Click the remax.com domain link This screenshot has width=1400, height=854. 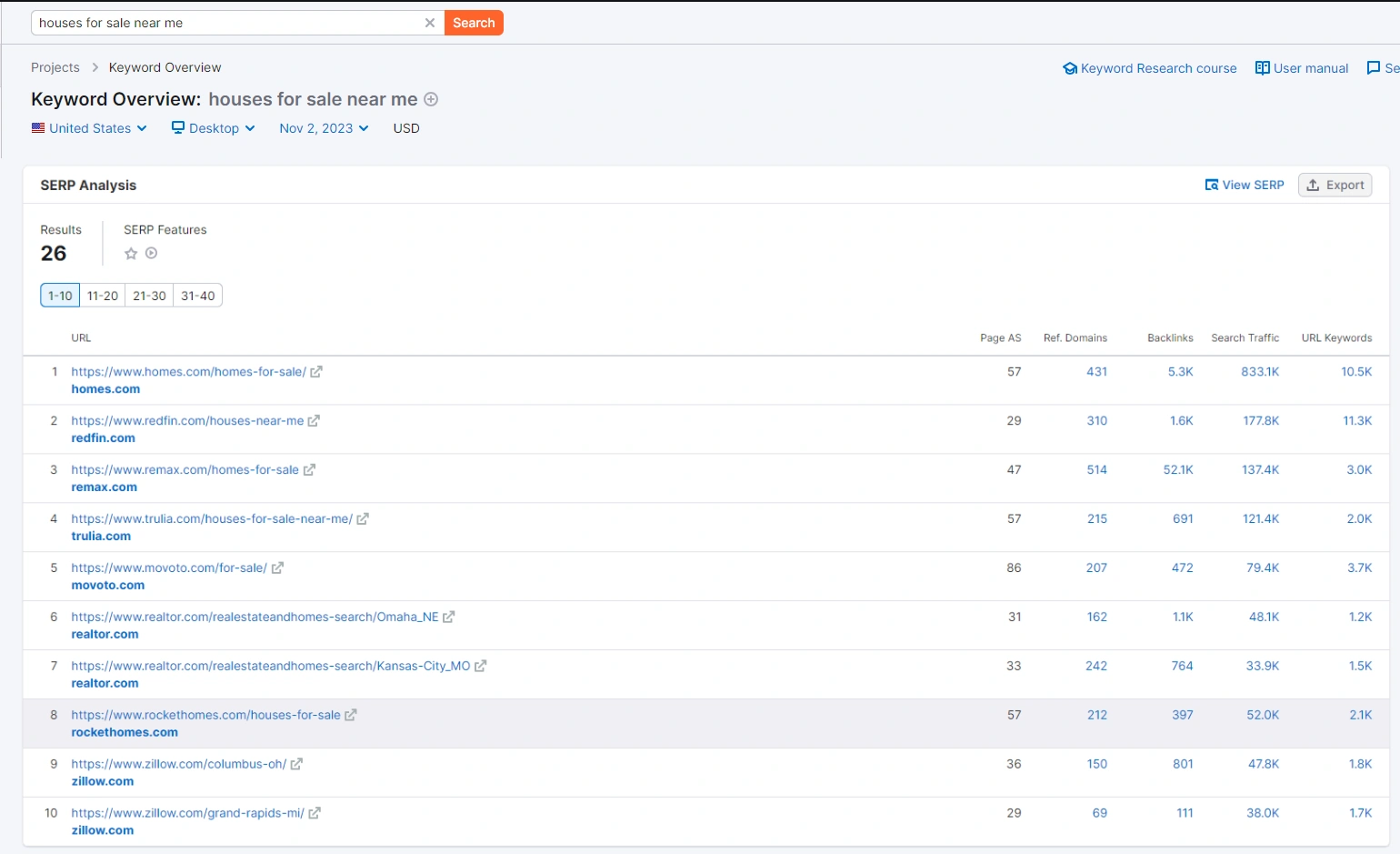(x=105, y=487)
